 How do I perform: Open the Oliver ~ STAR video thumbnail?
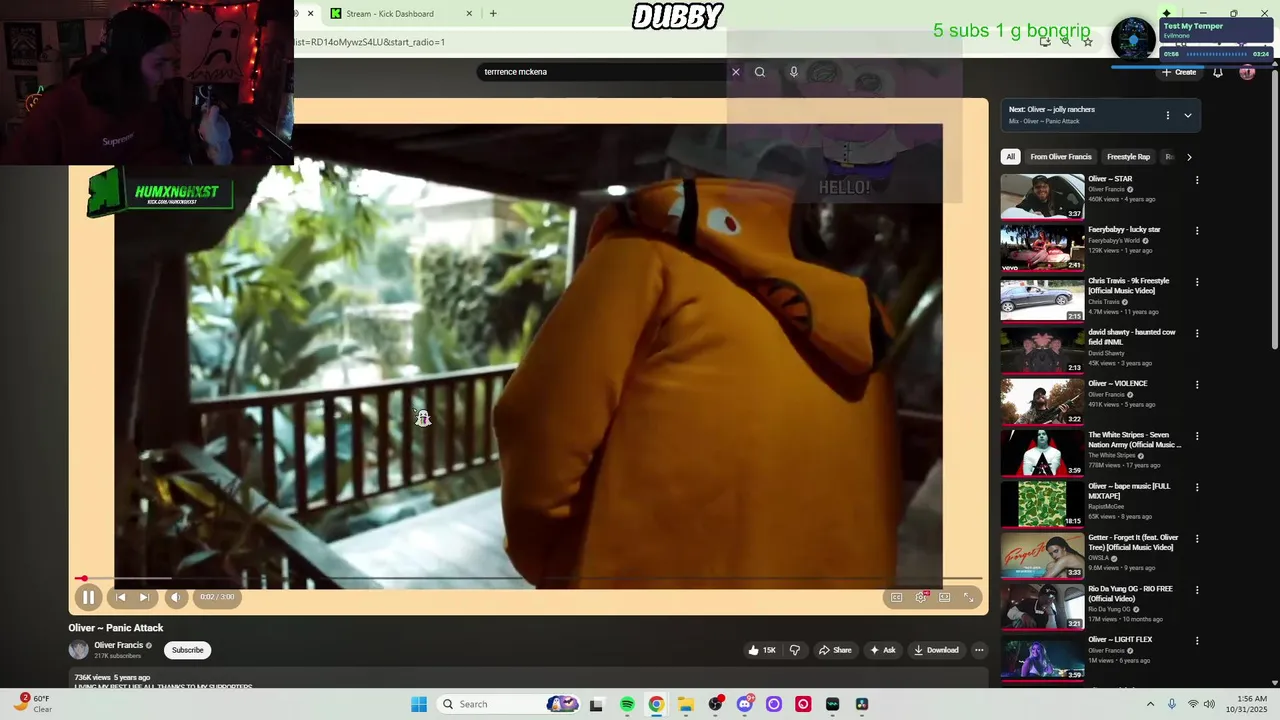coord(1042,197)
